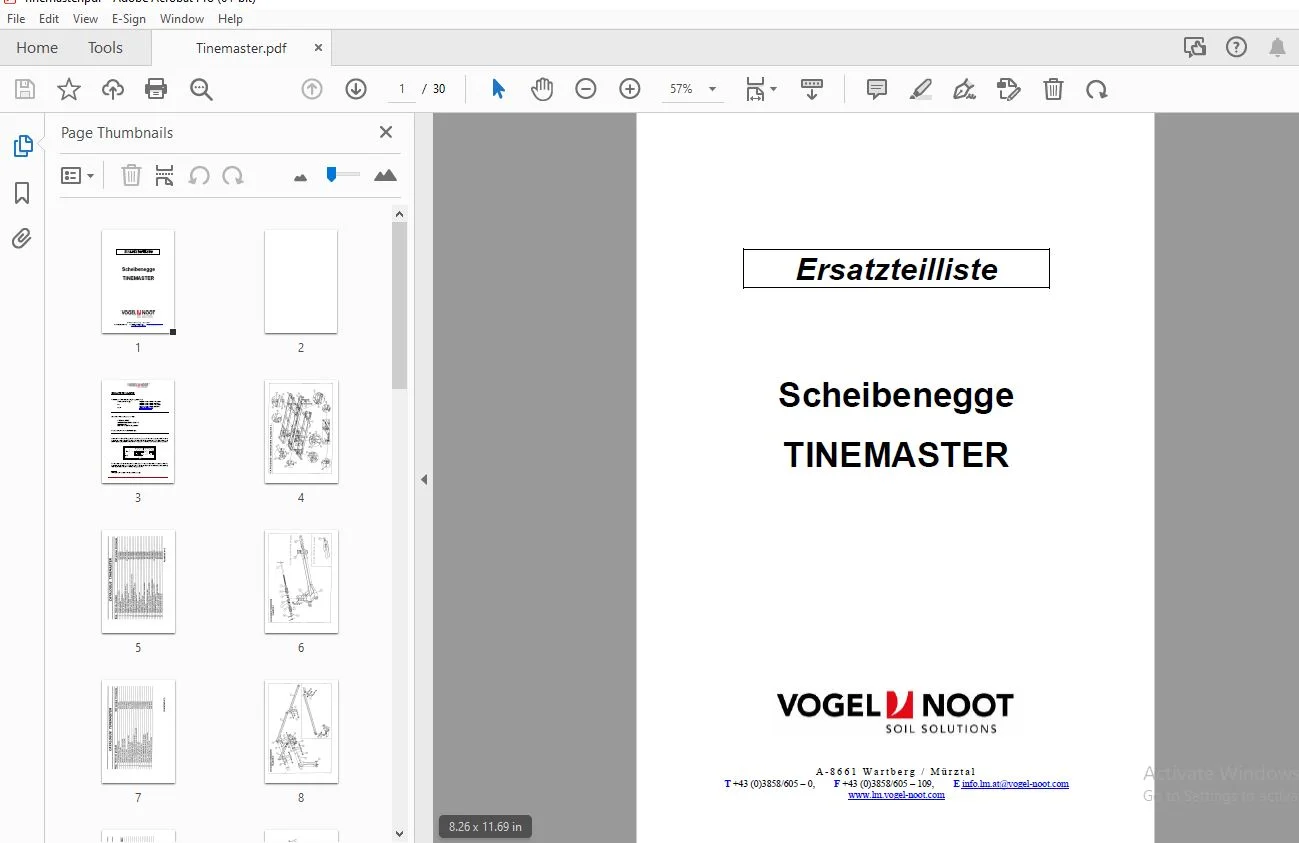Click the insert pages thumbnail icon

tap(165, 176)
